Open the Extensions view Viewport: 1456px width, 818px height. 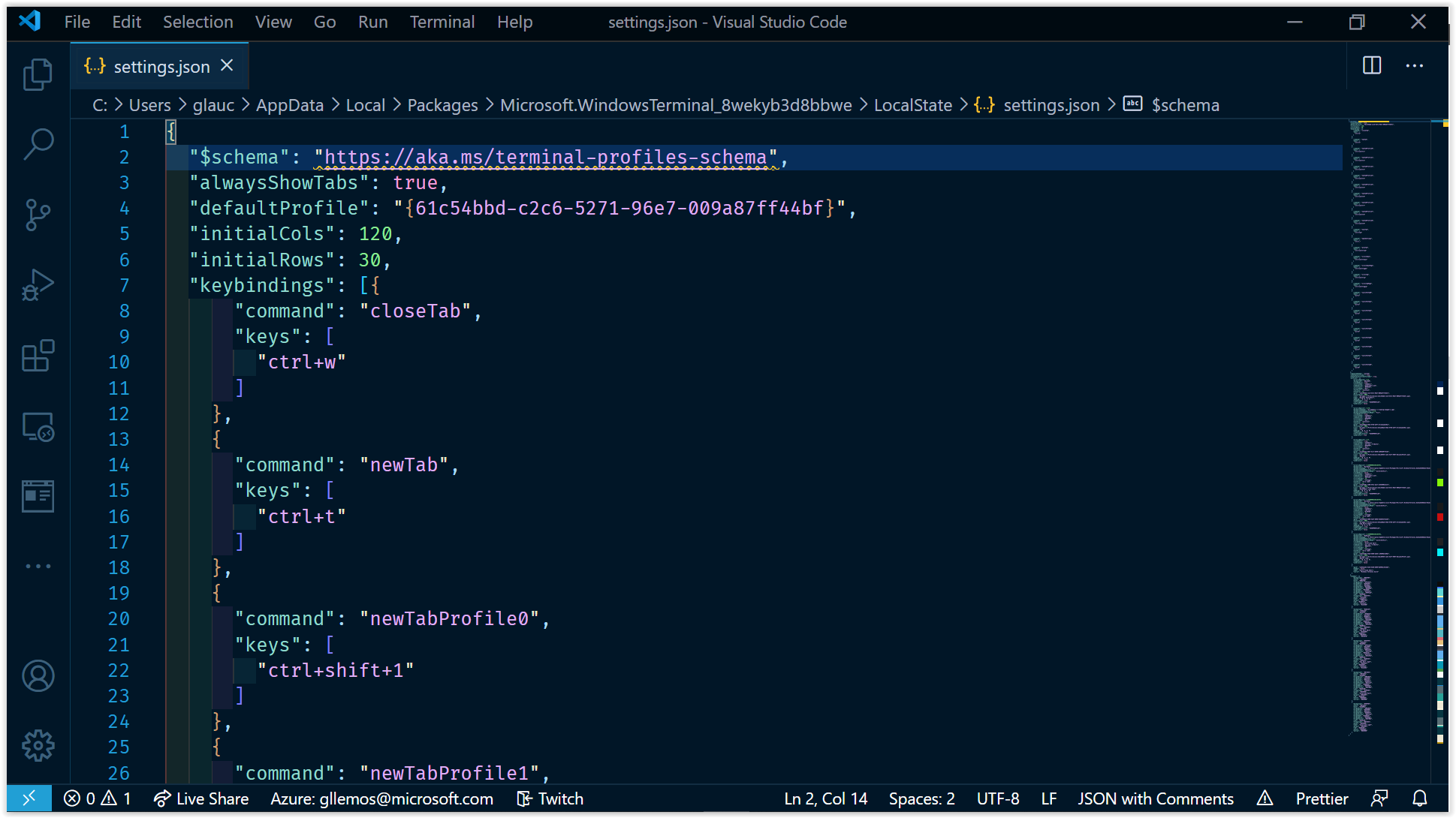pos(38,356)
